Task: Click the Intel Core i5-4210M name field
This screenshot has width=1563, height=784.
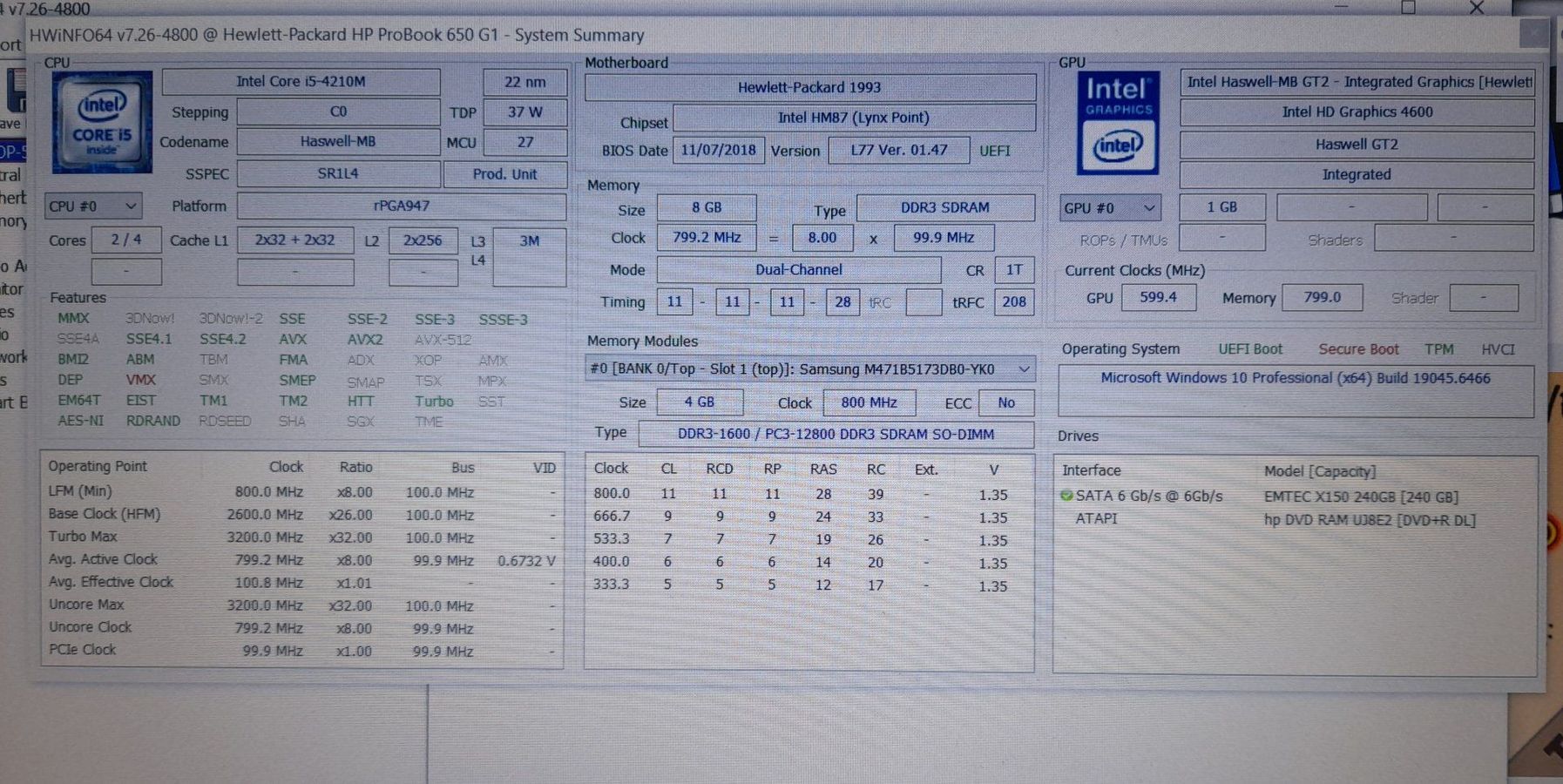Action: (x=301, y=82)
